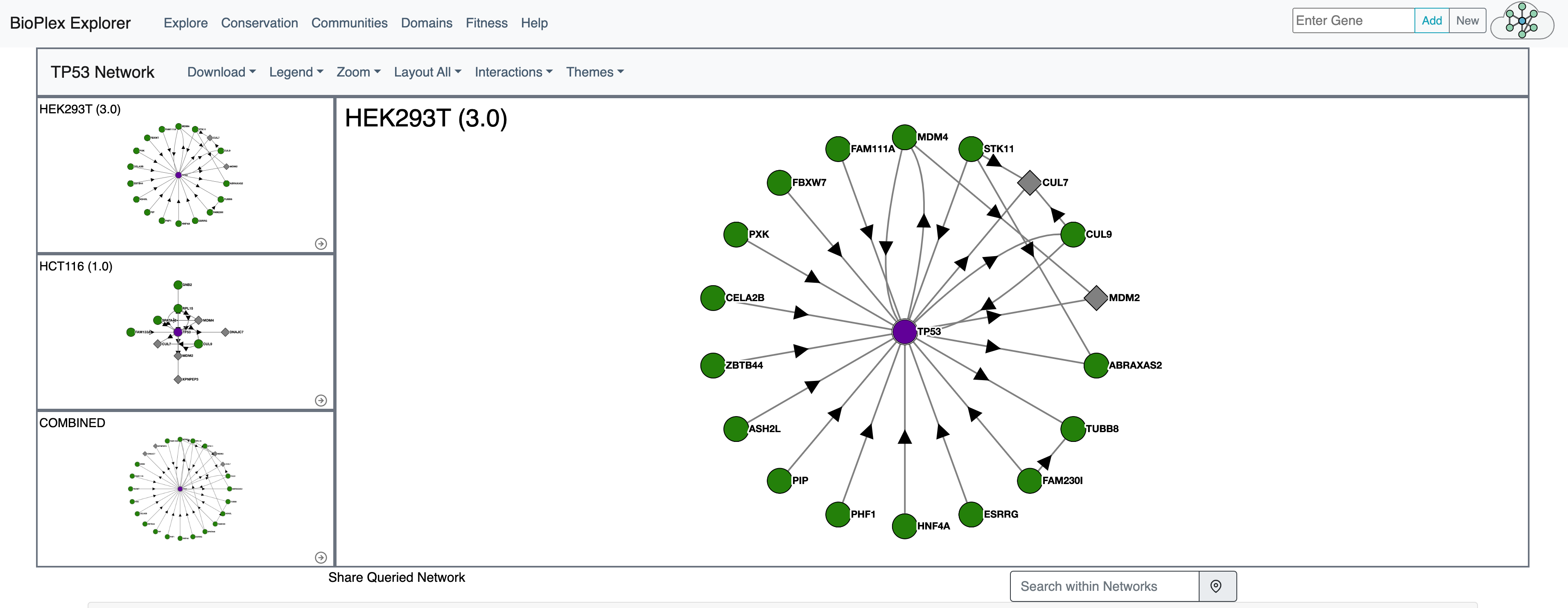Select the gray CUL7 diamond node

(x=1029, y=182)
